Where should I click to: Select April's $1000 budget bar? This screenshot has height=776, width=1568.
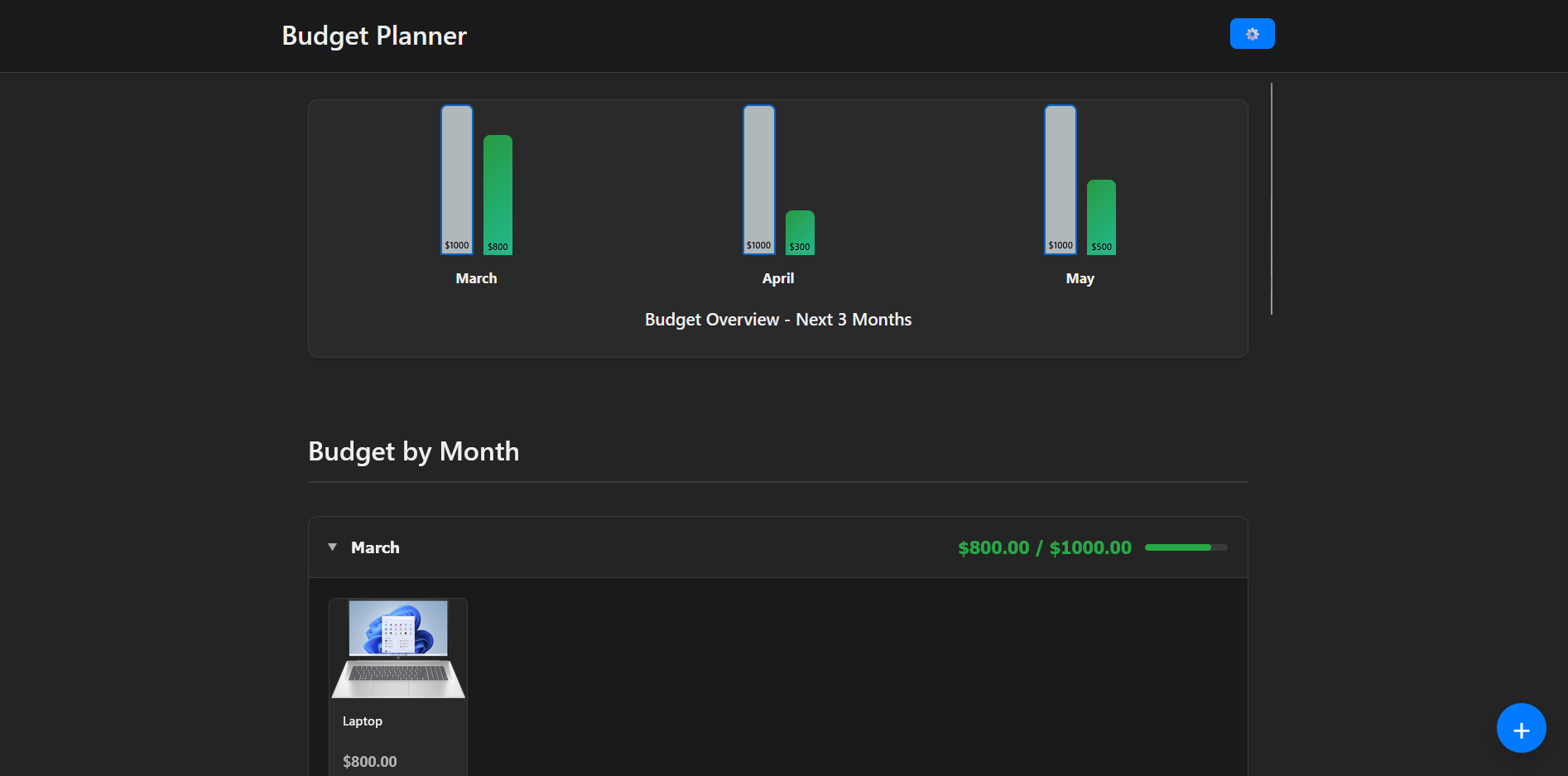pyautogui.click(x=759, y=180)
